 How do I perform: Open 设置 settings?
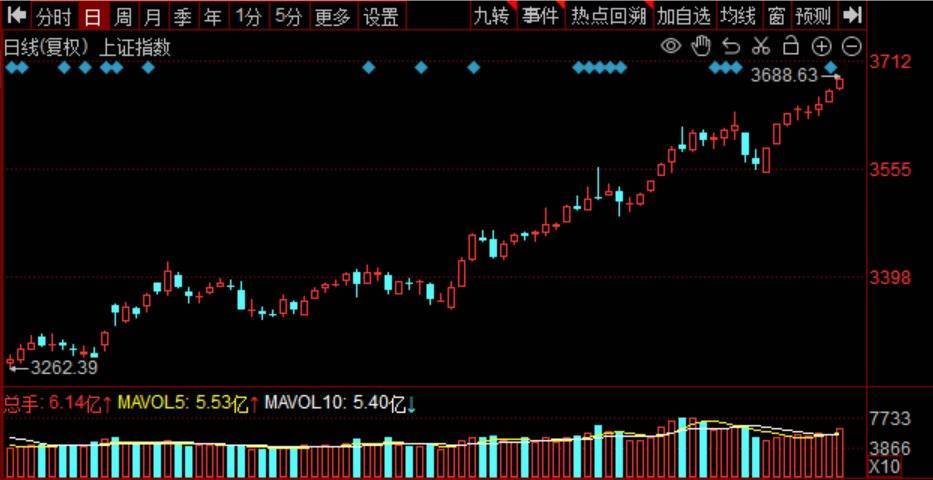click(x=381, y=17)
